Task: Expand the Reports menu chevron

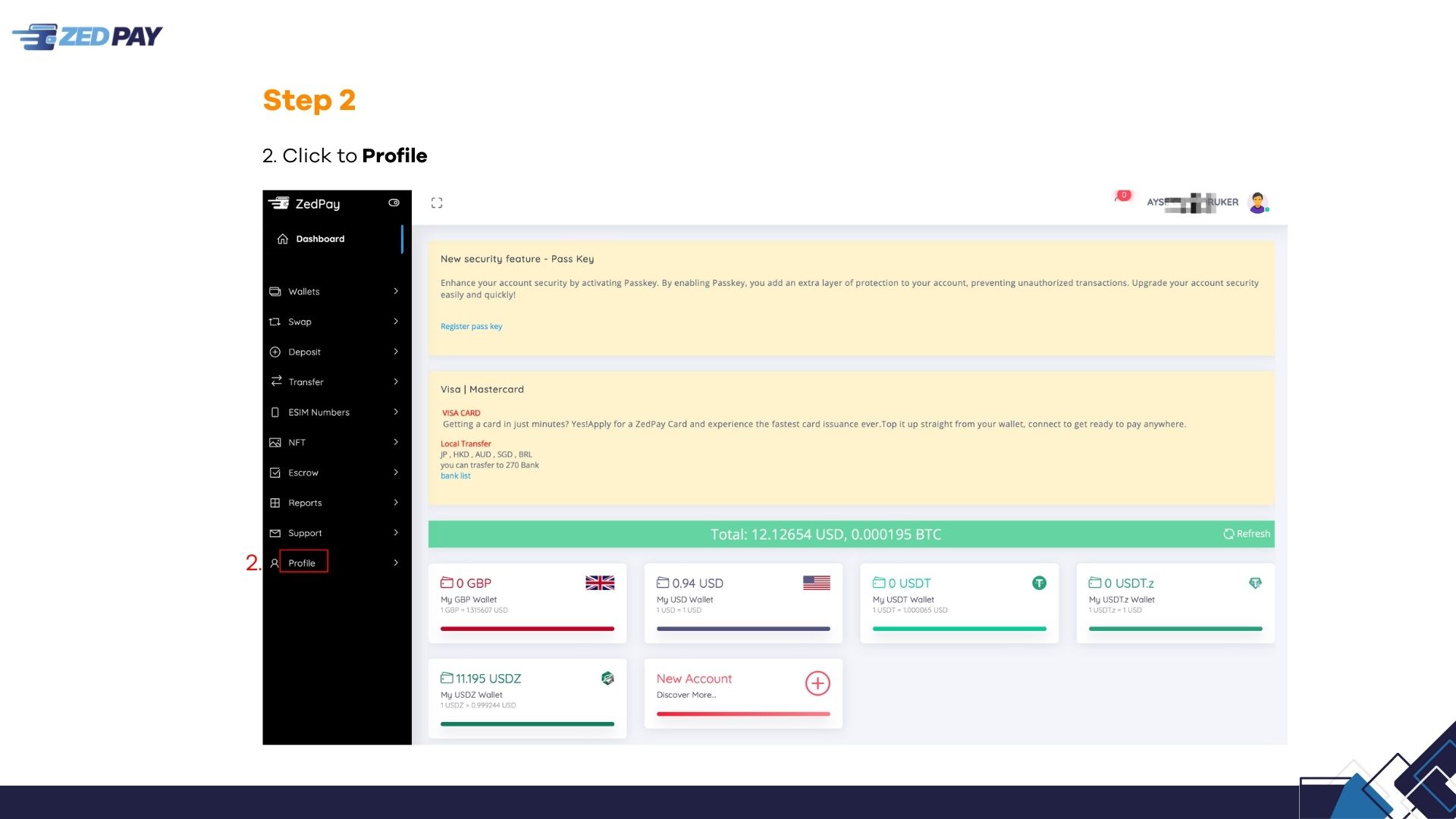Action: pyautogui.click(x=396, y=502)
